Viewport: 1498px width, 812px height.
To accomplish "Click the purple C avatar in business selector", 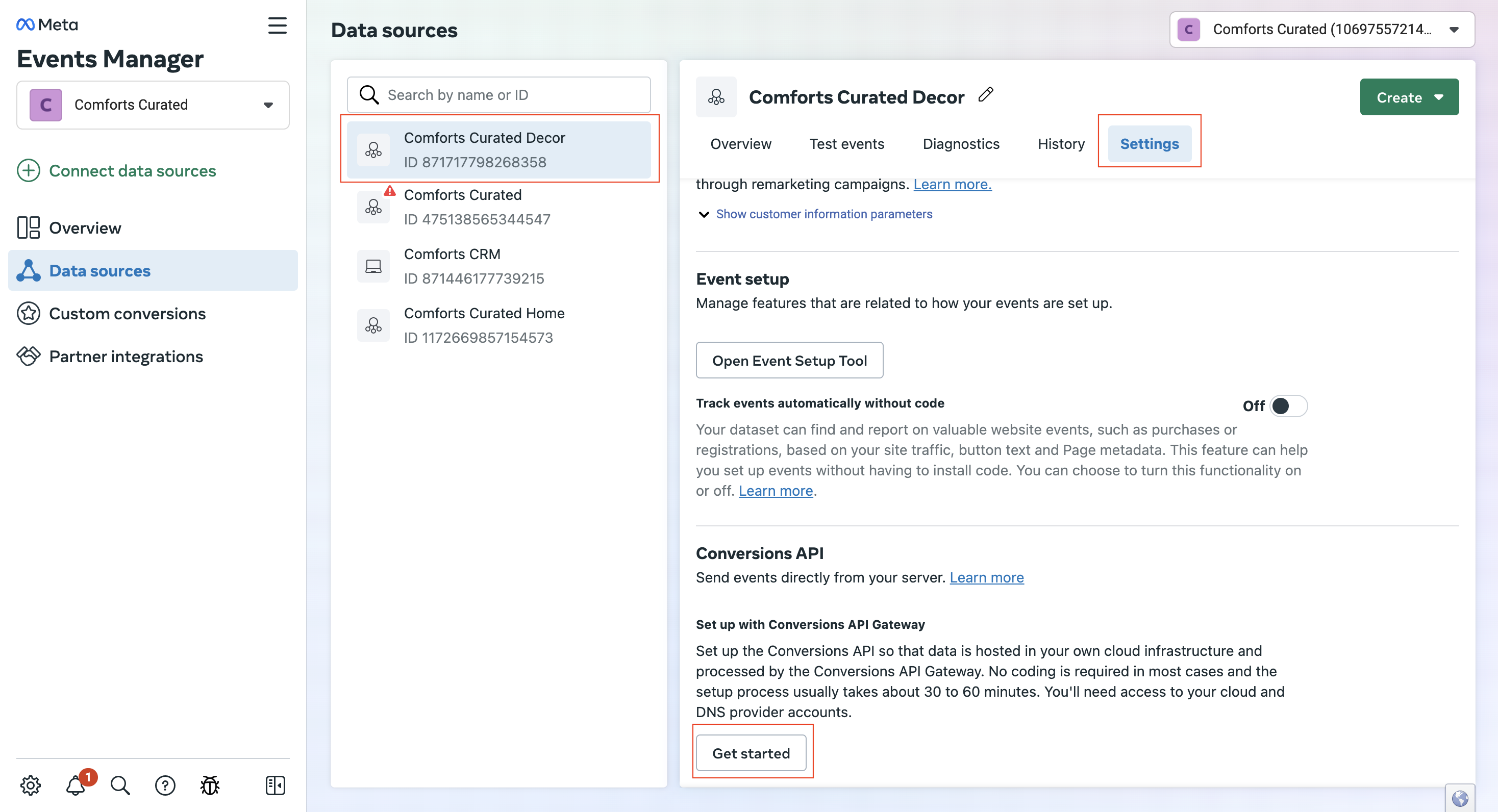I will pos(46,105).
